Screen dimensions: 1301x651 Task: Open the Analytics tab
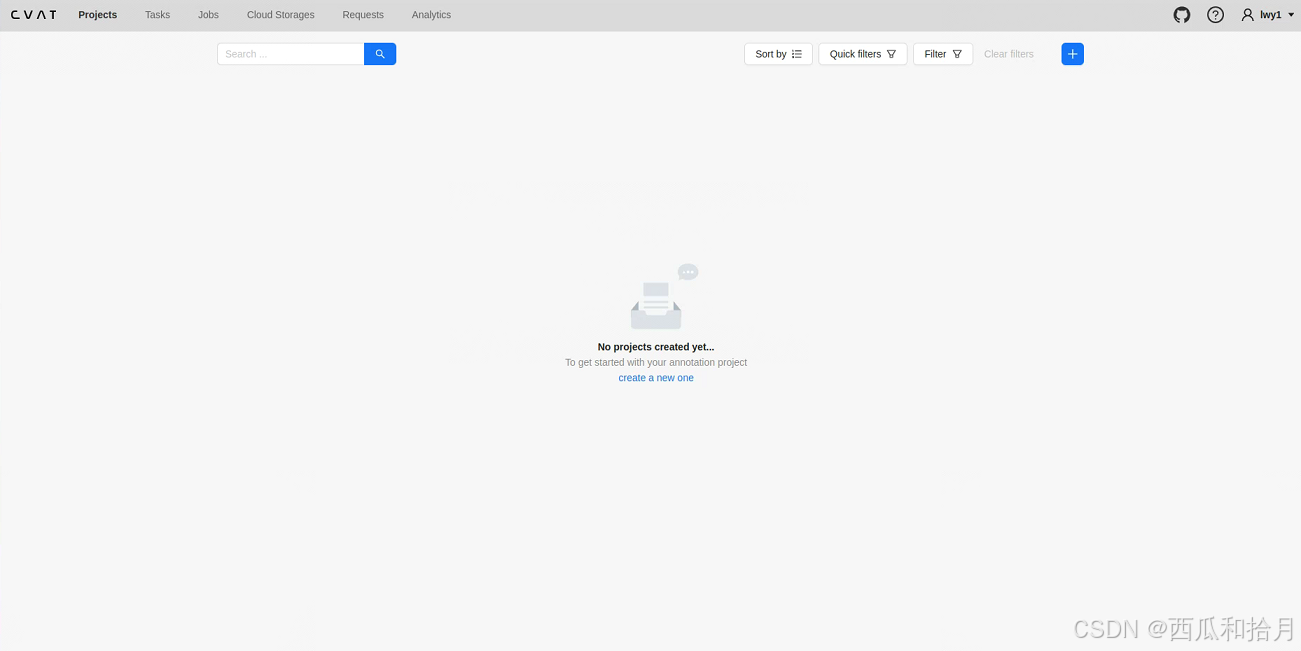[x=431, y=15]
